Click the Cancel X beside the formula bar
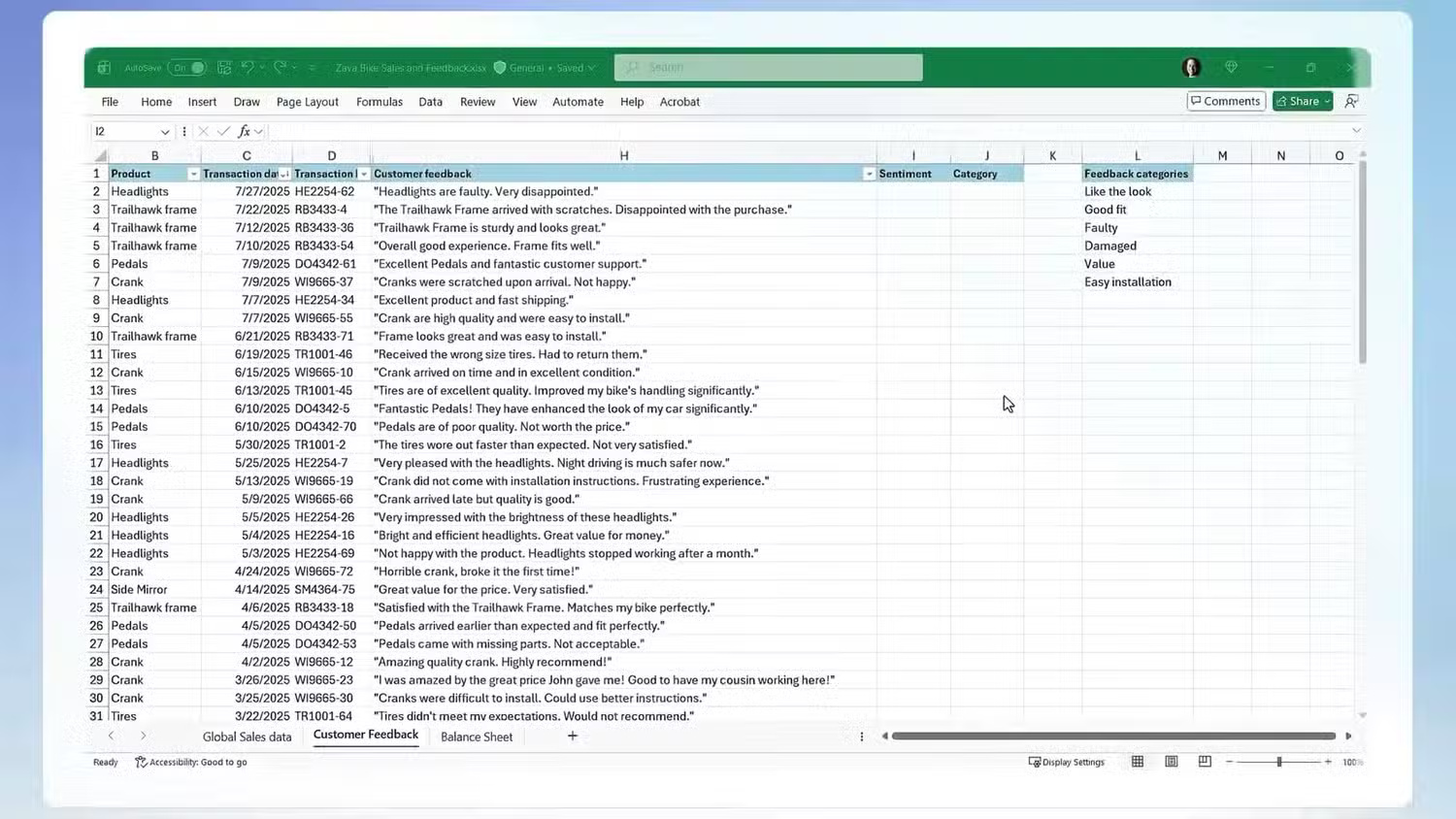 203,131
